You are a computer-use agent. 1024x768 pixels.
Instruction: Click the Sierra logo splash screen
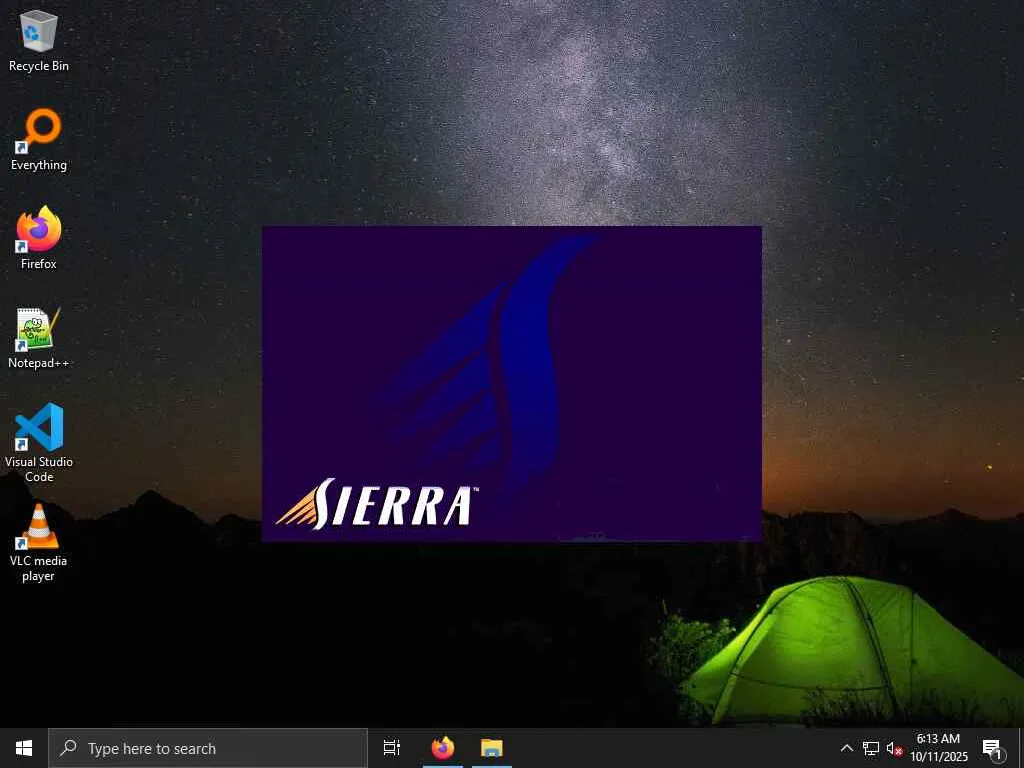[x=511, y=384]
